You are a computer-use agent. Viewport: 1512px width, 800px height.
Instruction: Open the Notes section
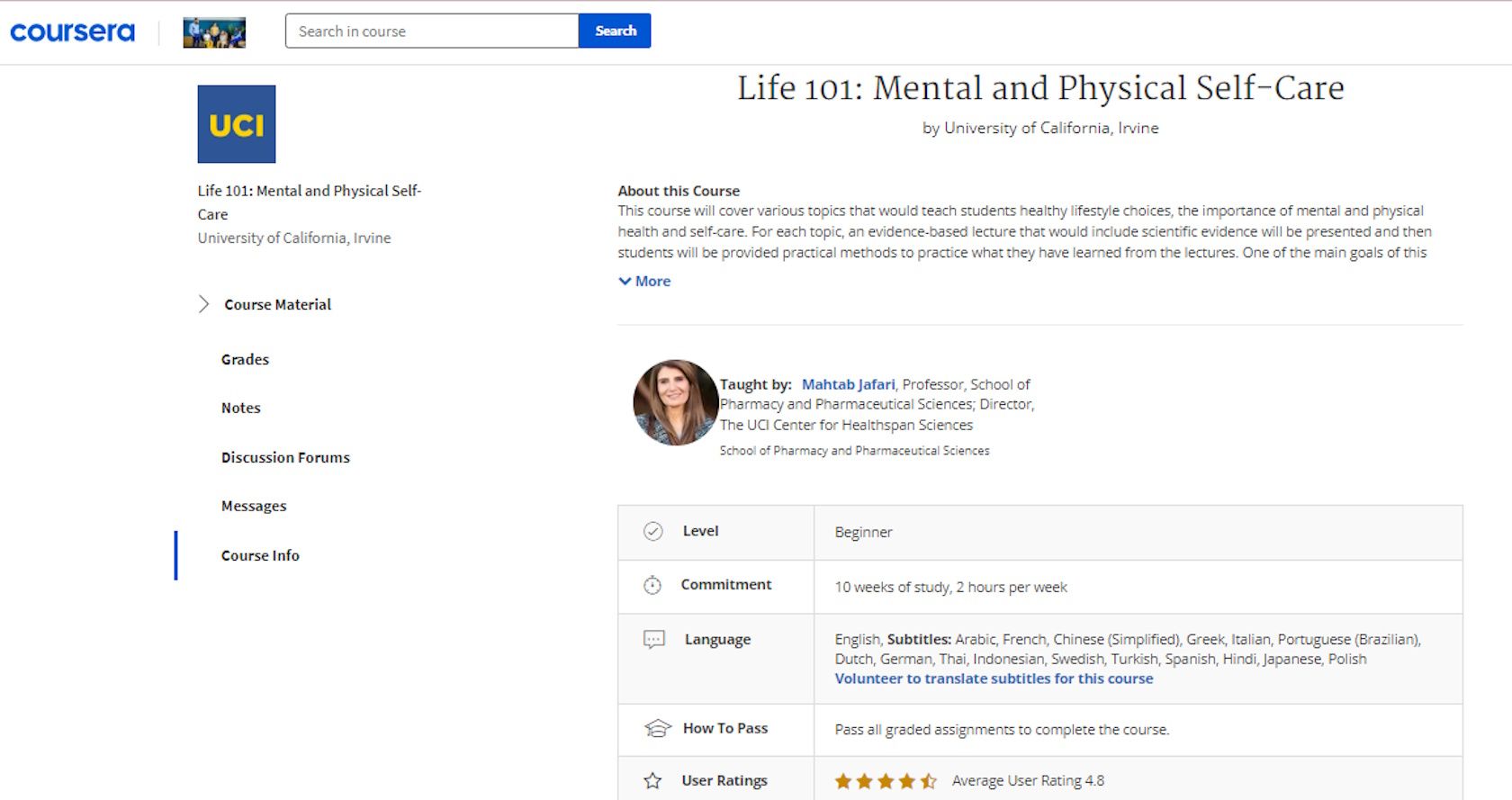(x=241, y=408)
